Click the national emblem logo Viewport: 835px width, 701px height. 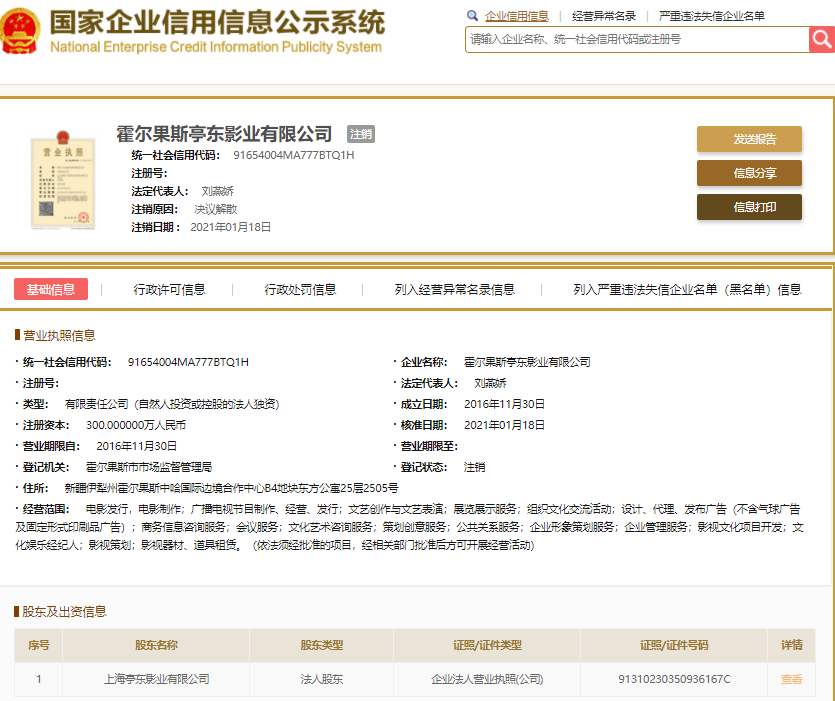tap(22, 31)
